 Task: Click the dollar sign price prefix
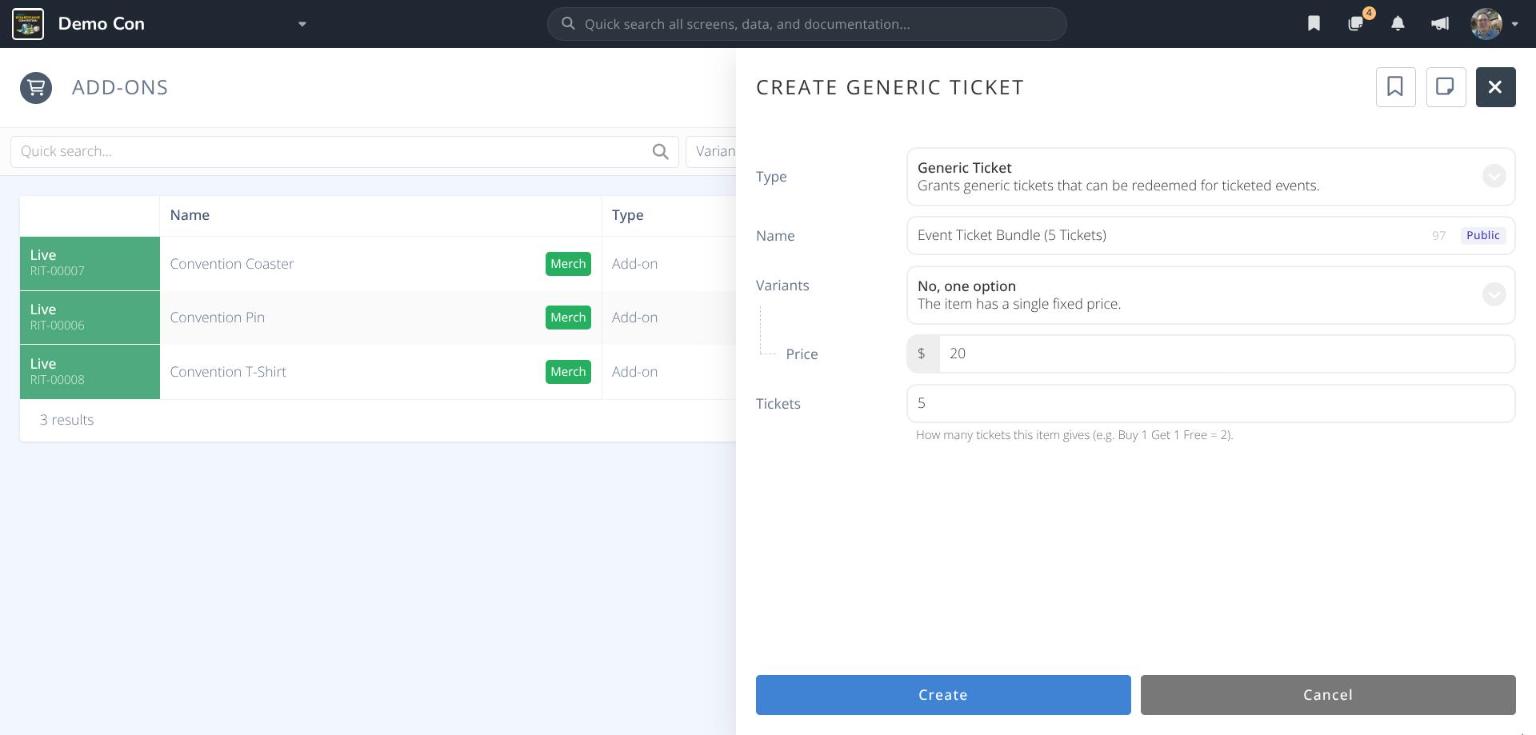coord(922,353)
